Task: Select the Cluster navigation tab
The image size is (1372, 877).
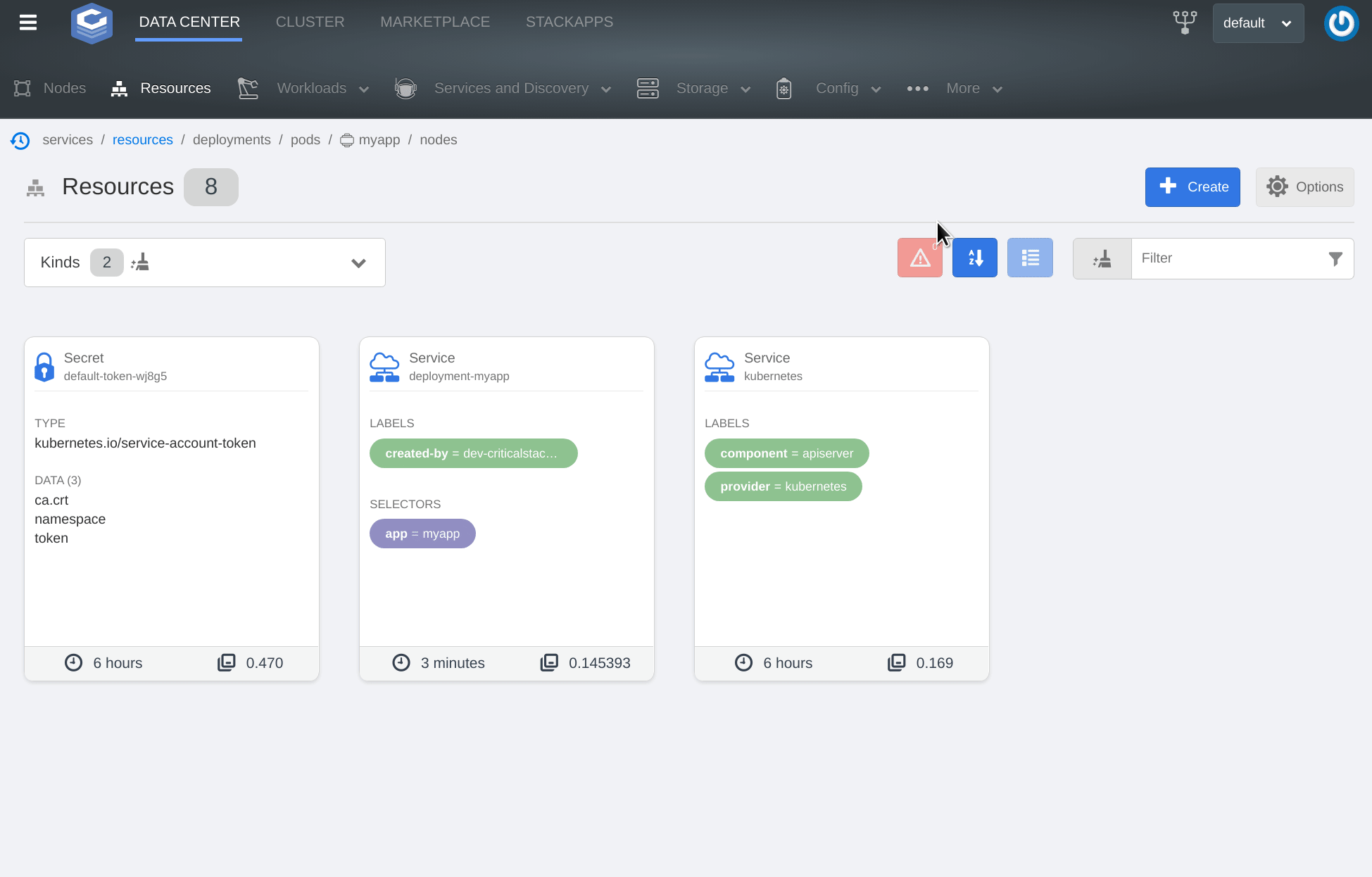Action: pos(309,22)
